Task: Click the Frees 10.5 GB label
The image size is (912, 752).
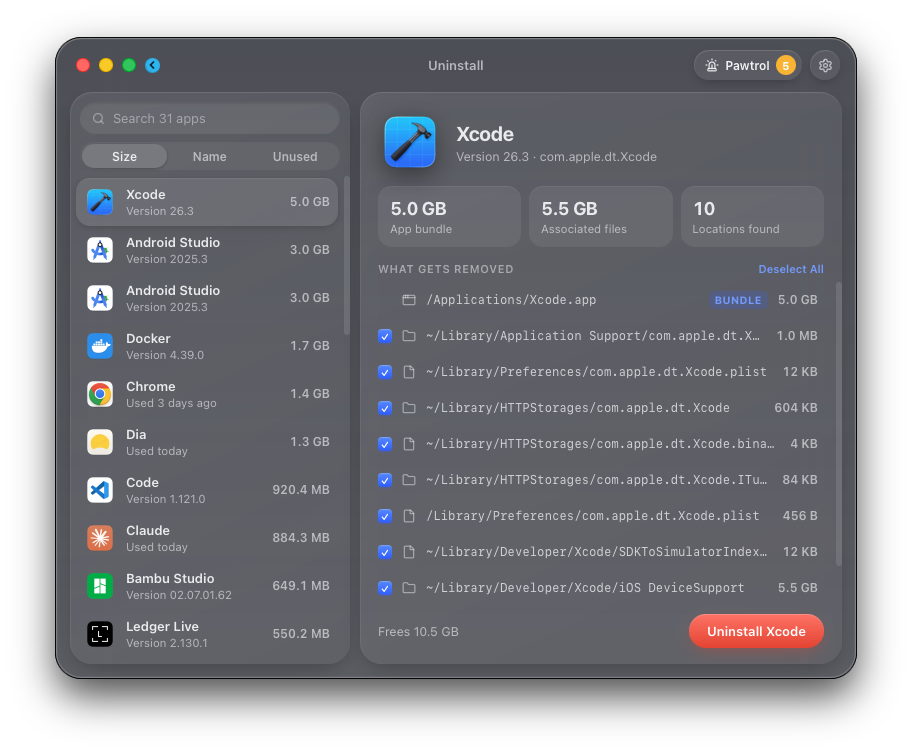Action: (418, 632)
